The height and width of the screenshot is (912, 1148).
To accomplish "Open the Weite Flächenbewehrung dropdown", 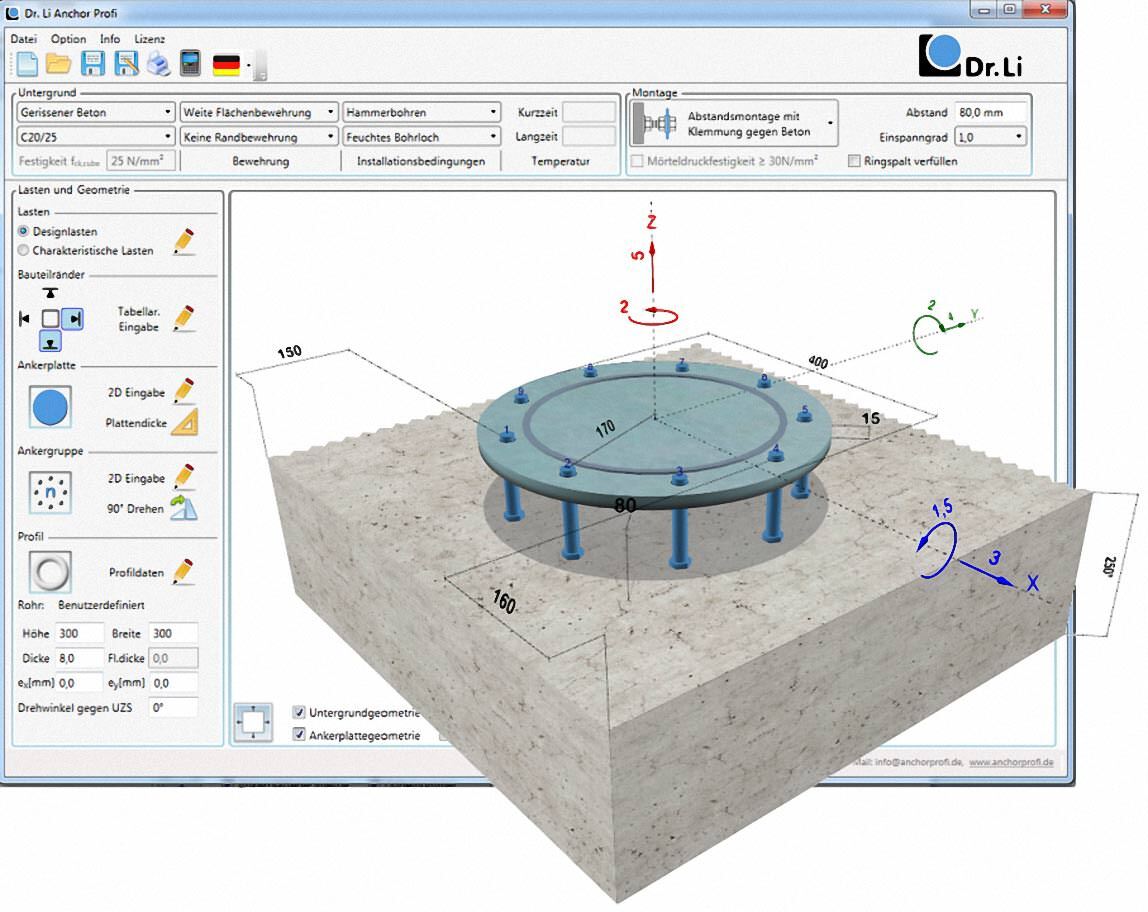I will click(259, 112).
